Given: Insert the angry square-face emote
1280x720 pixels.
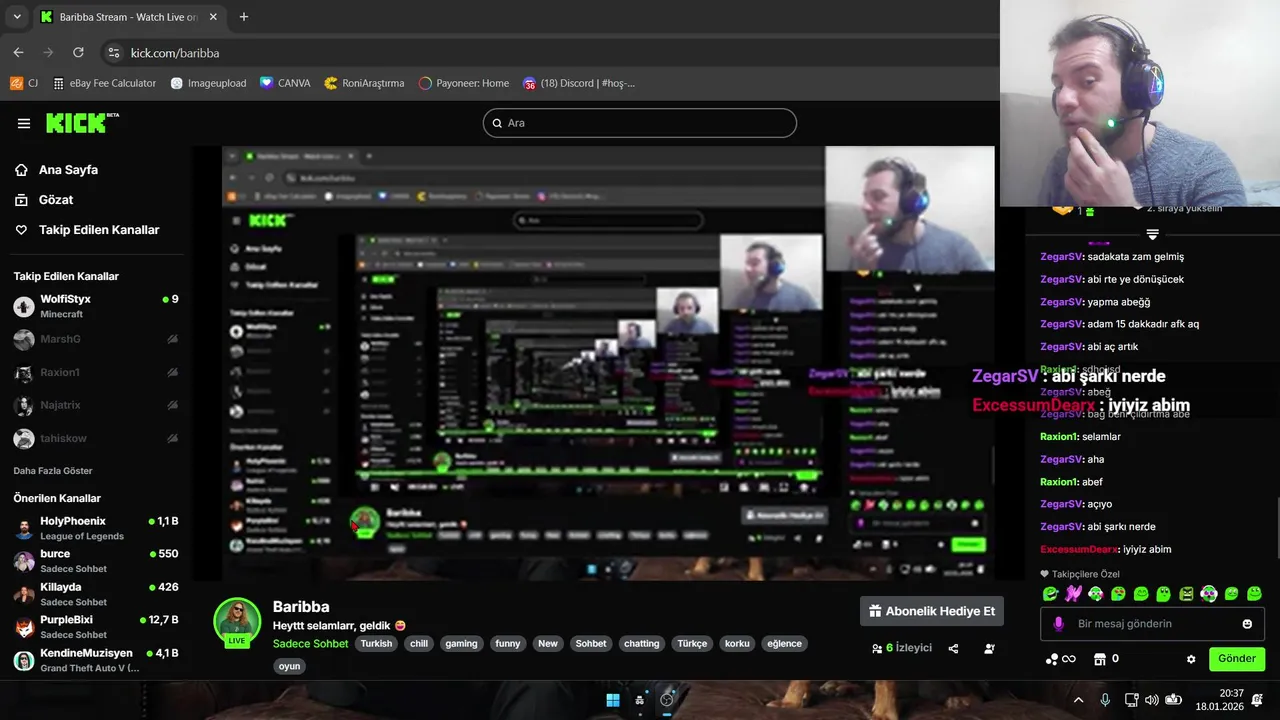Looking at the screenshot, I should 1186,594.
